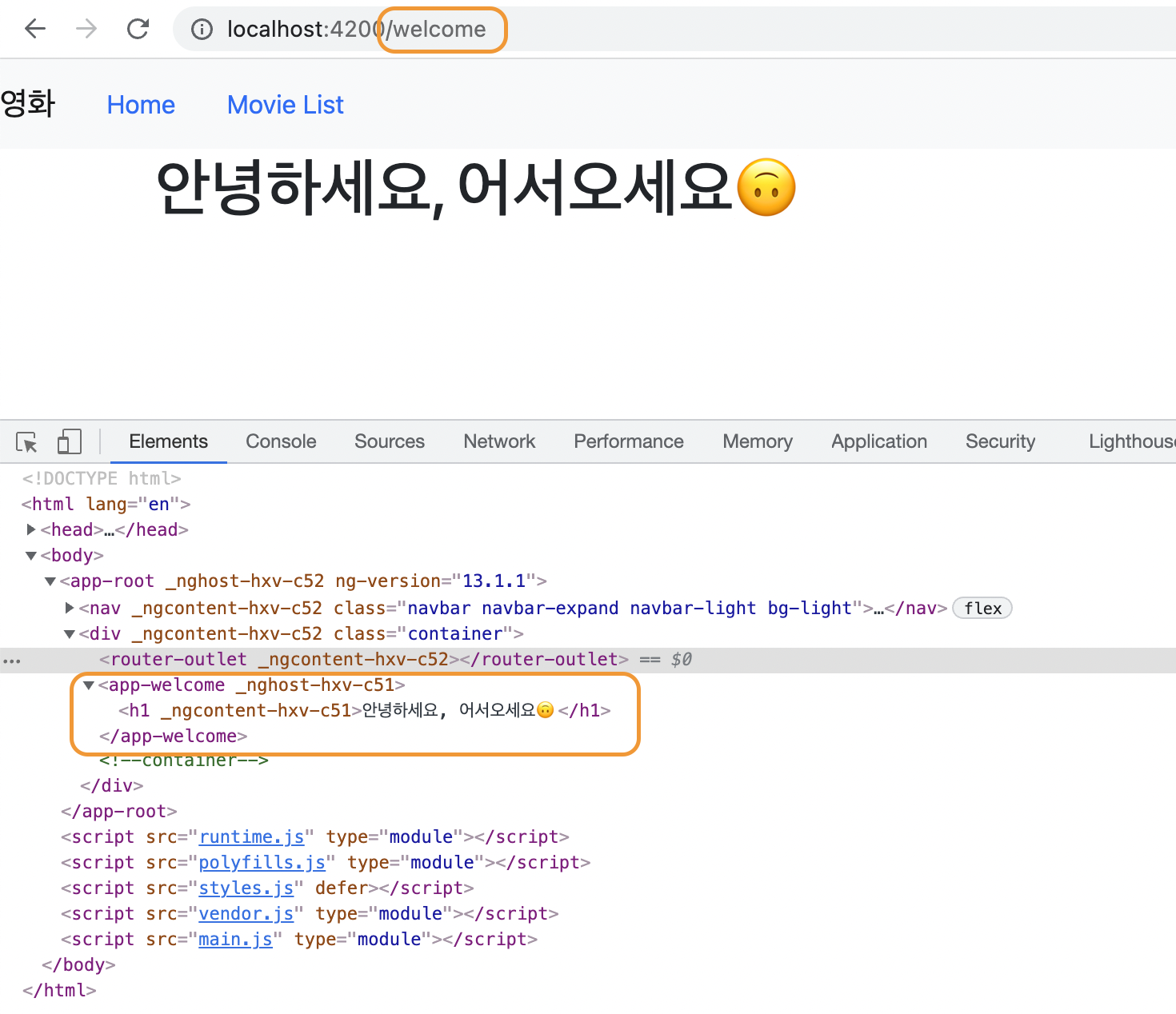Reload the page with the refresh icon
1176x1014 pixels.
138,30
